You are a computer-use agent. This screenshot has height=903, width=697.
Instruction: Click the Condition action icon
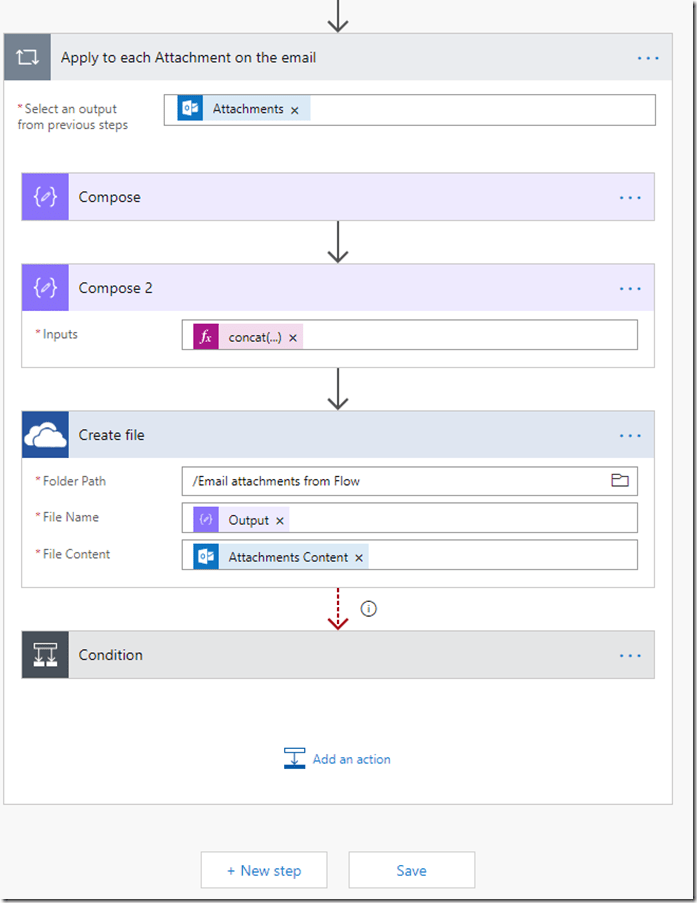point(45,655)
